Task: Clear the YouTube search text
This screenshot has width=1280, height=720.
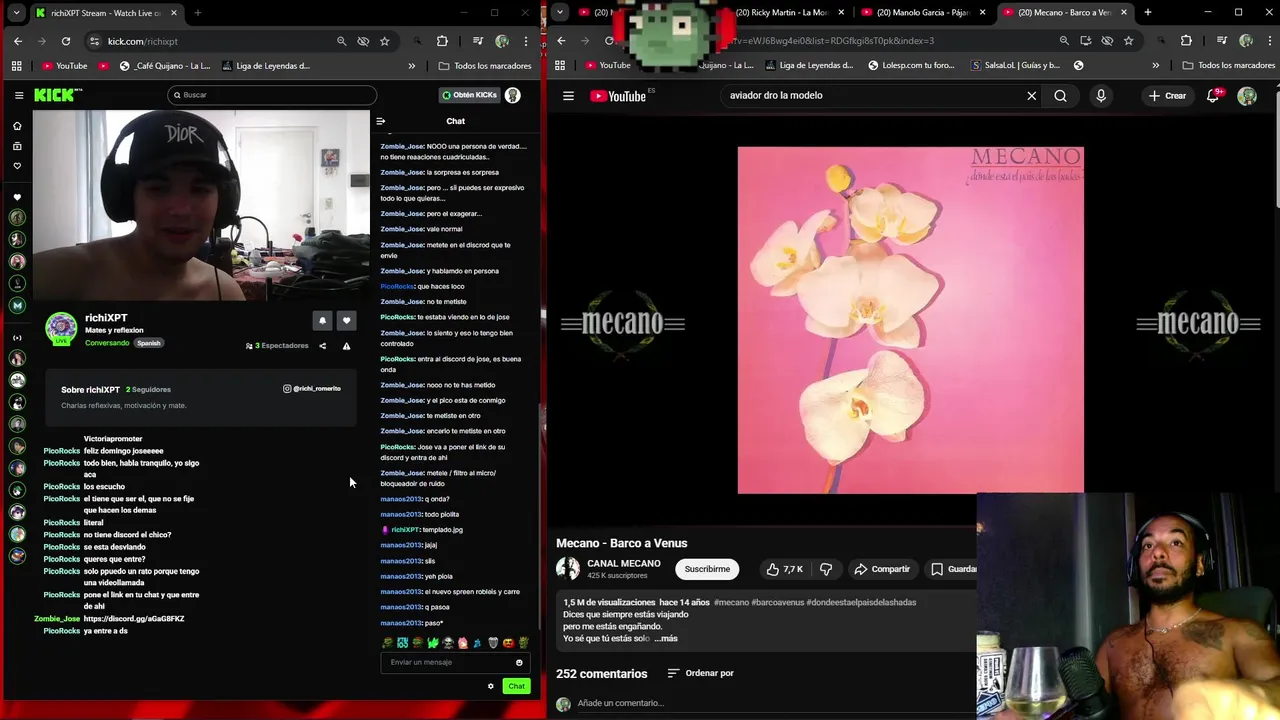Action: click(1032, 96)
